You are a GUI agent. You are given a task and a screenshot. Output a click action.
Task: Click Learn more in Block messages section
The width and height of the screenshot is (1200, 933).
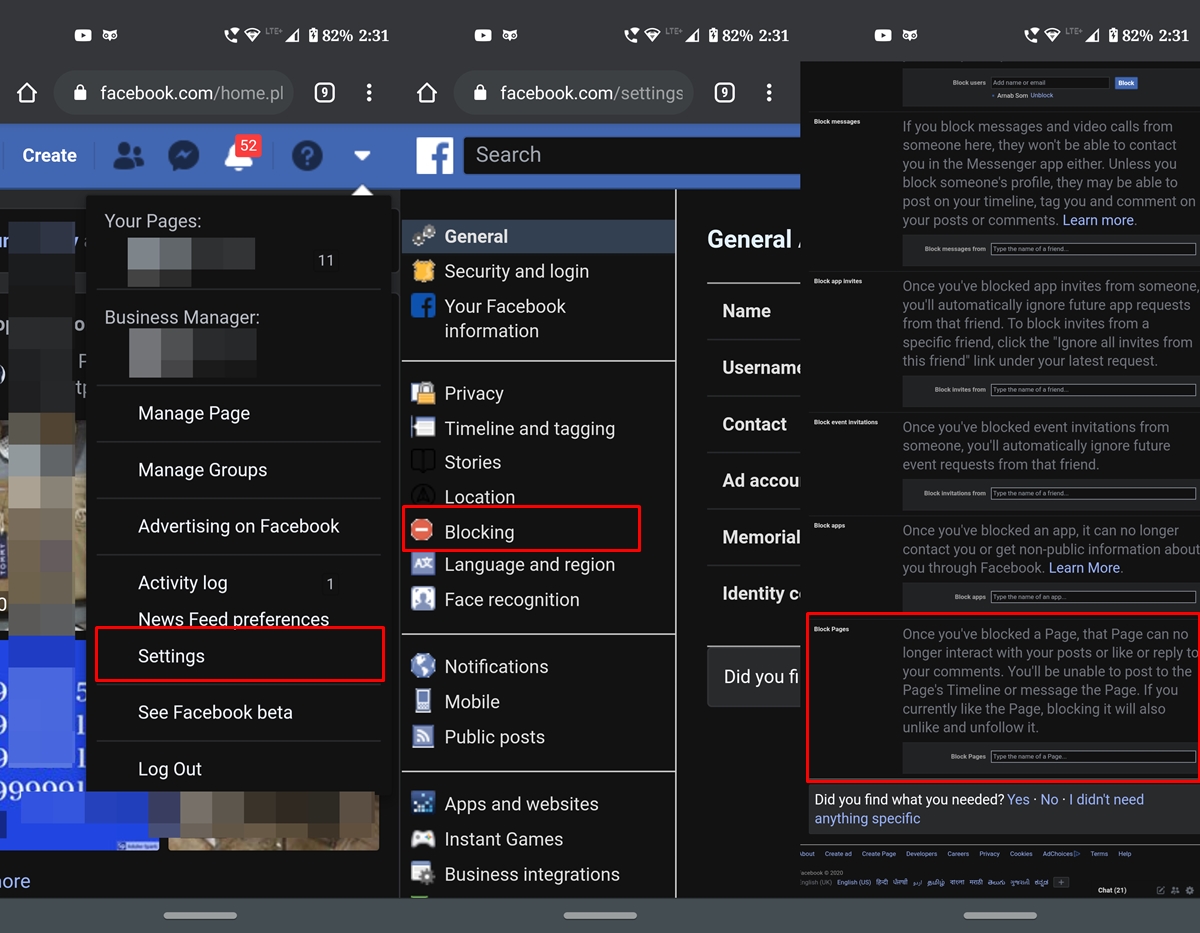[x=1099, y=220]
